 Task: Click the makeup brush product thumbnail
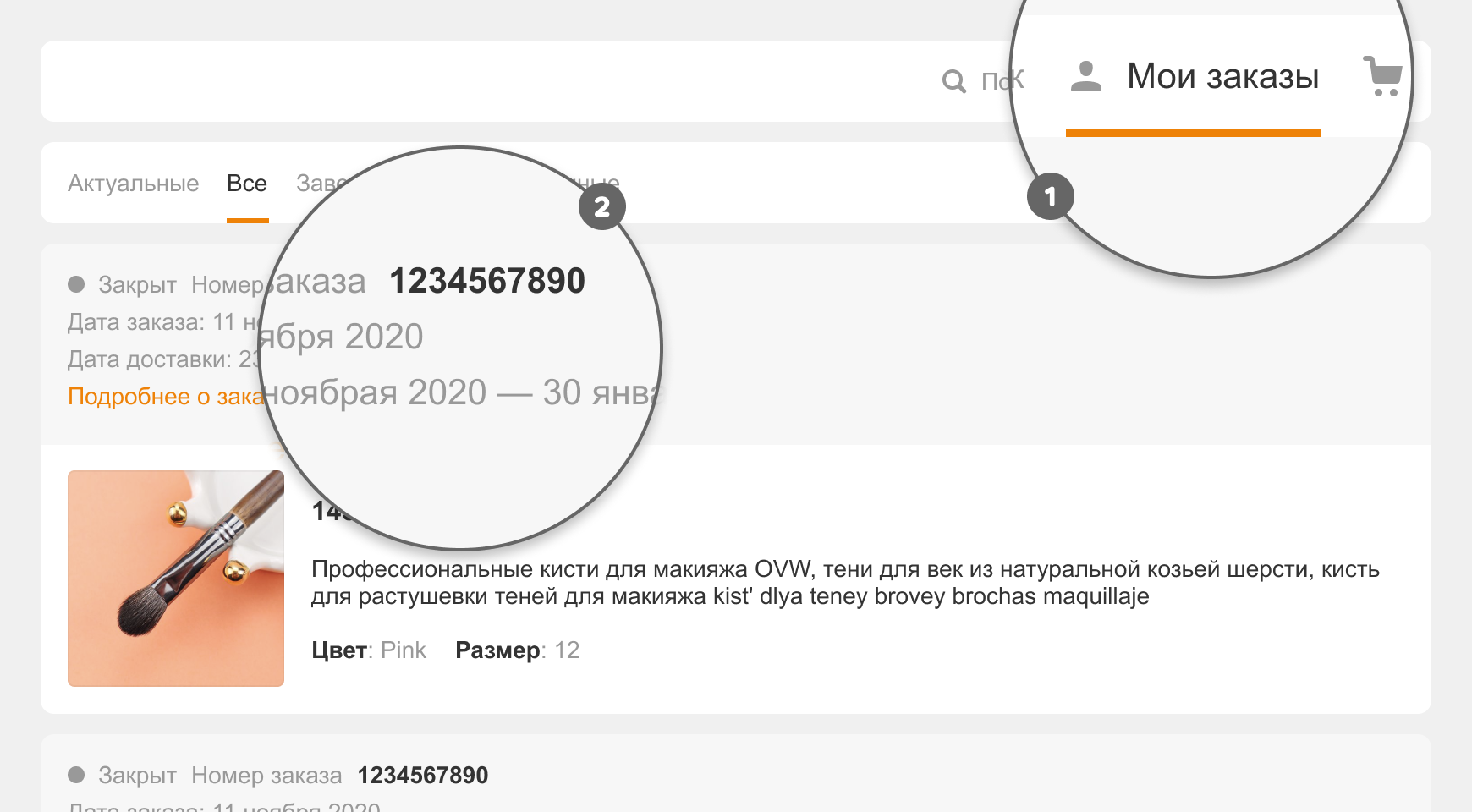pos(176,579)
